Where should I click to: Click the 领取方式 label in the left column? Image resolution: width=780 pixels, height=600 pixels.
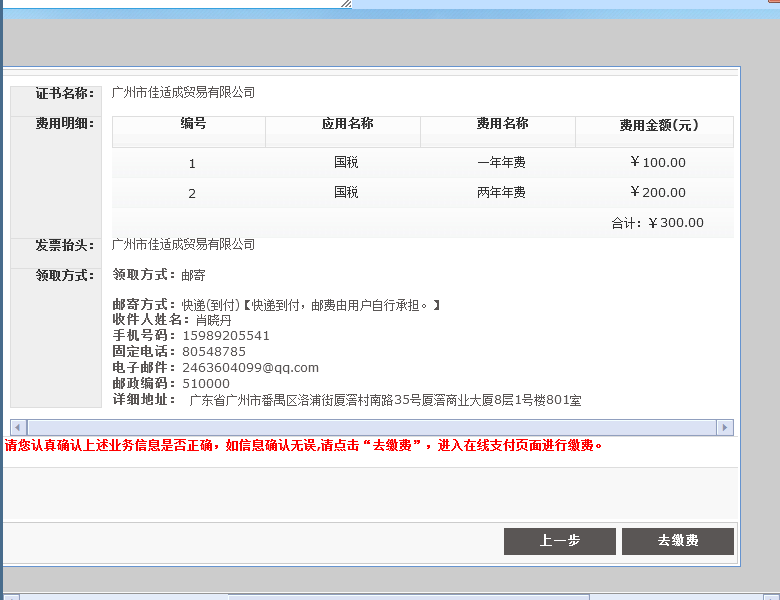pyautogui.click(x=64, y=275)
